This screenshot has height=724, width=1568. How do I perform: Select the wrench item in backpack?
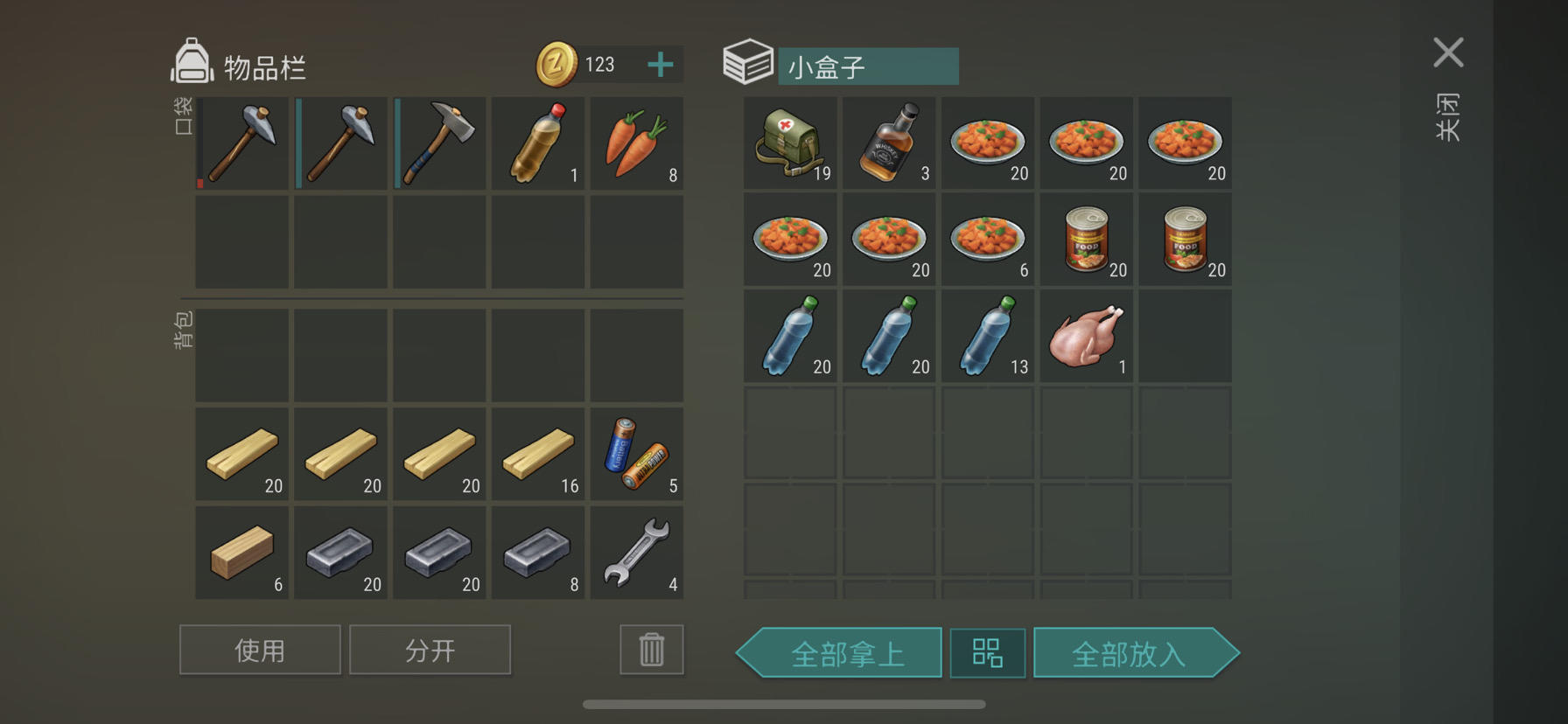[x=636, y=553]
